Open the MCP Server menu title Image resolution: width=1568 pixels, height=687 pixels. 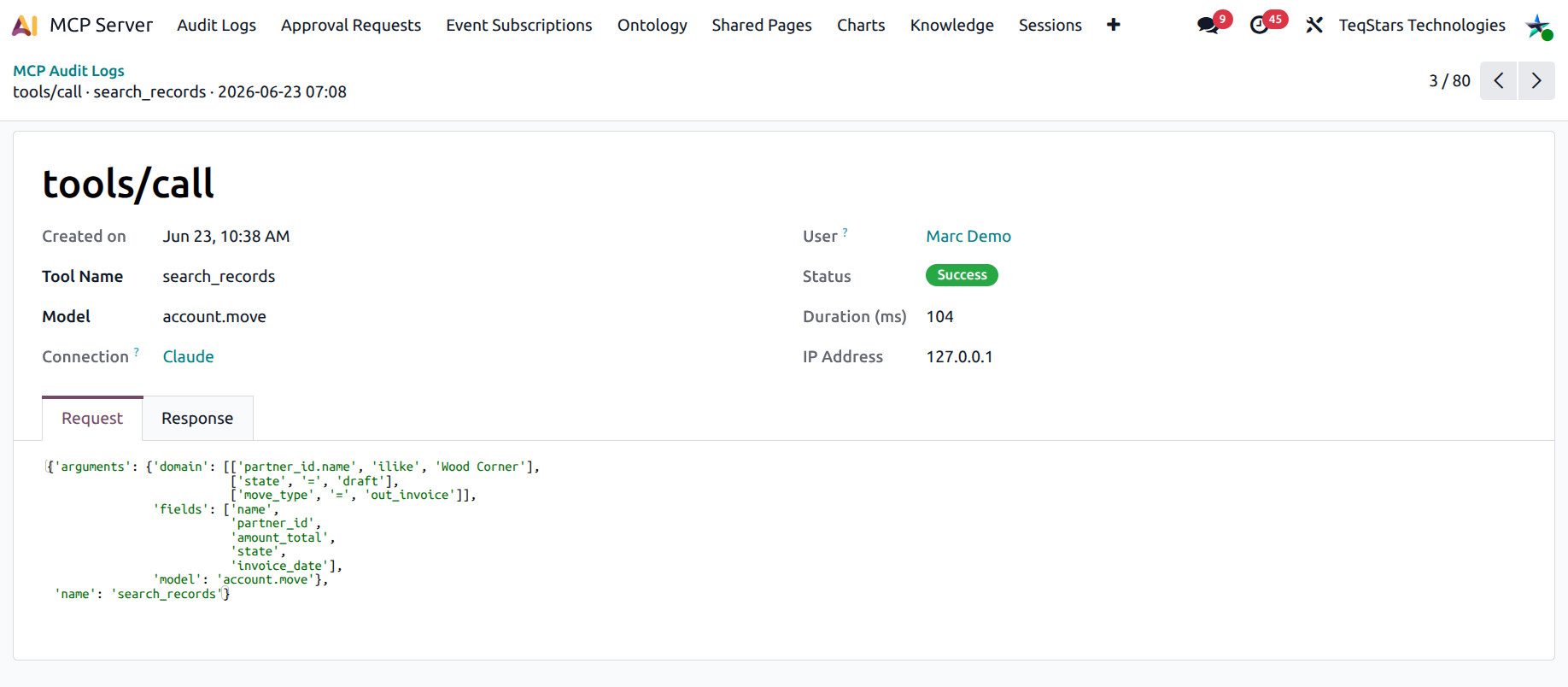(x=101, y=25)
